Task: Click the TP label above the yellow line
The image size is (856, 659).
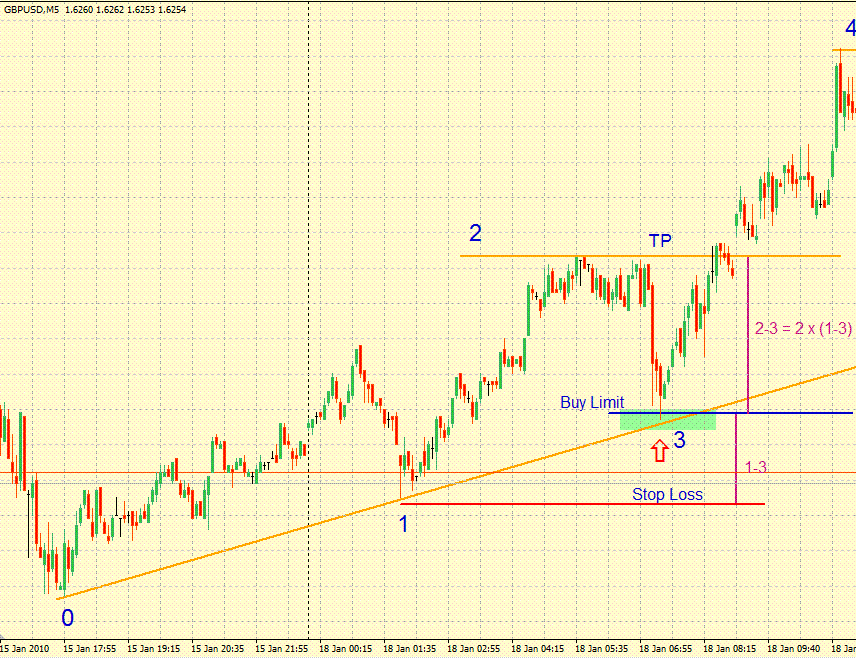Action: pos(660,241)
